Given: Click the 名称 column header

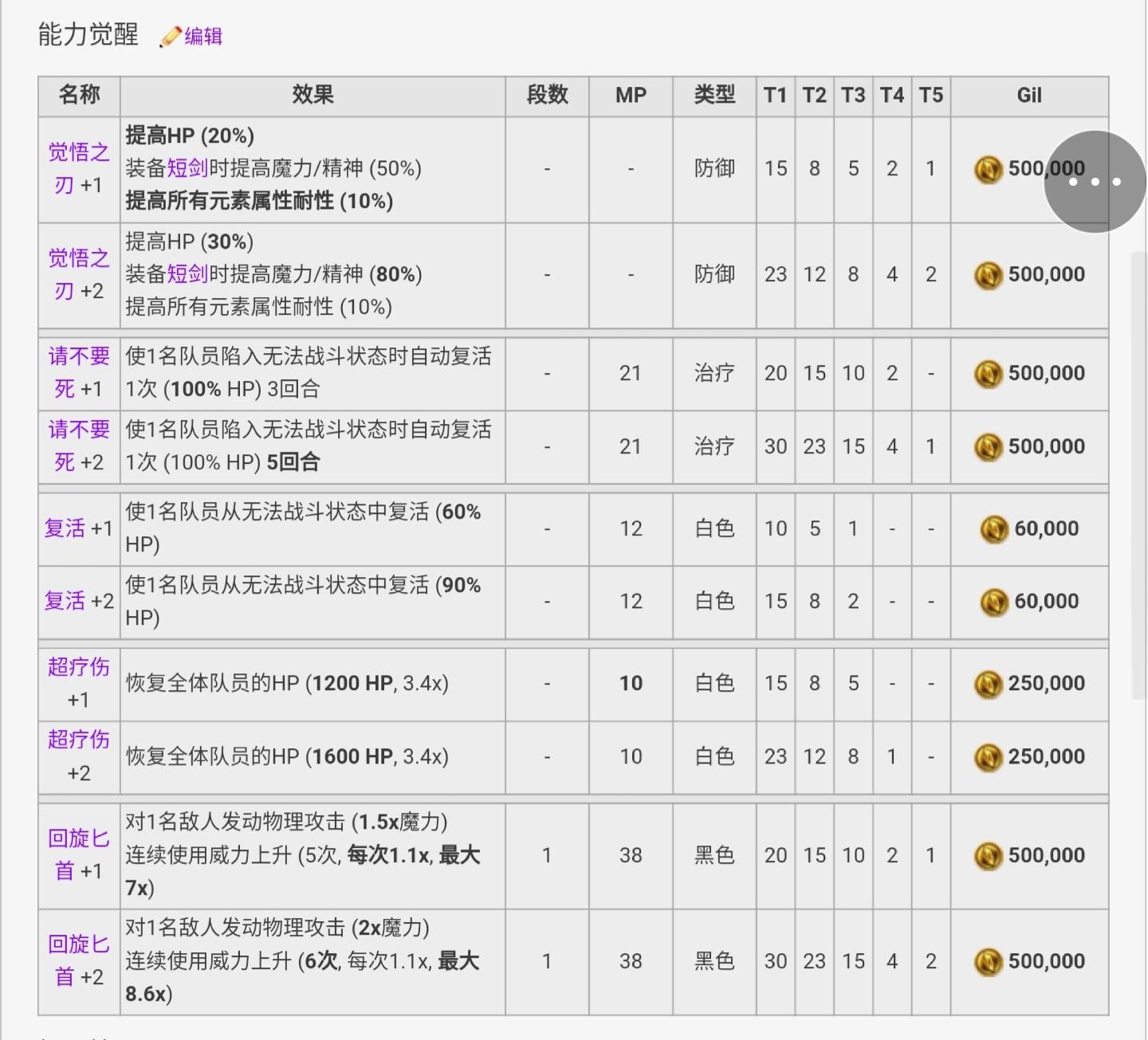Looking at the screenshot, I should (79, 96).
